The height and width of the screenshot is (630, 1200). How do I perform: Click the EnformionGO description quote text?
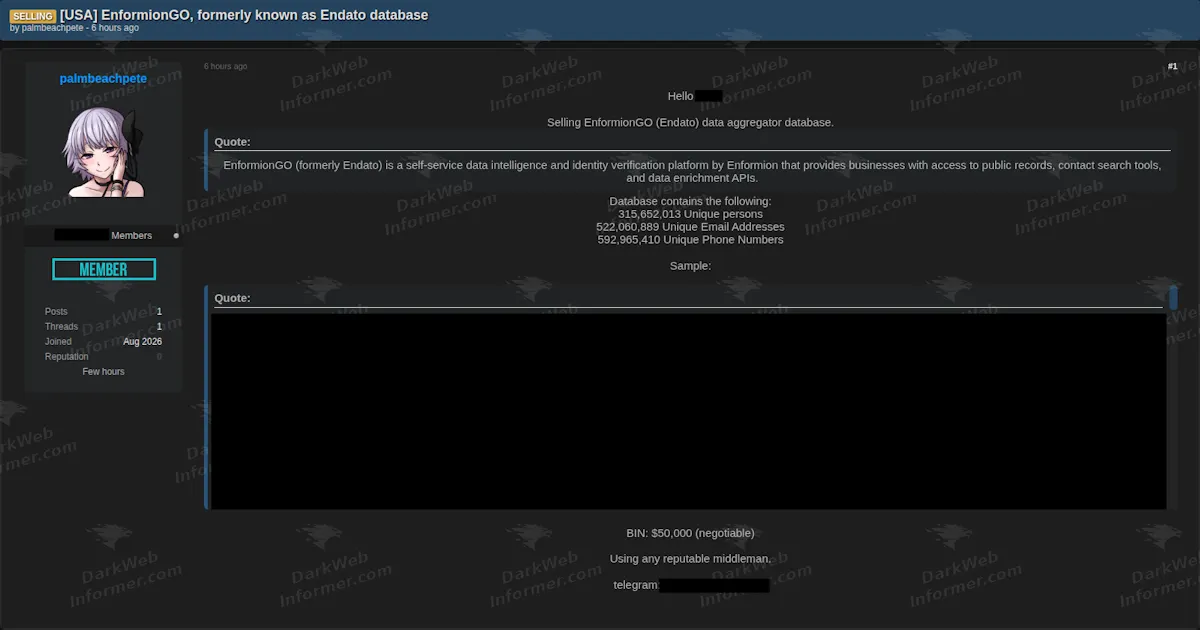coord(692,171)
